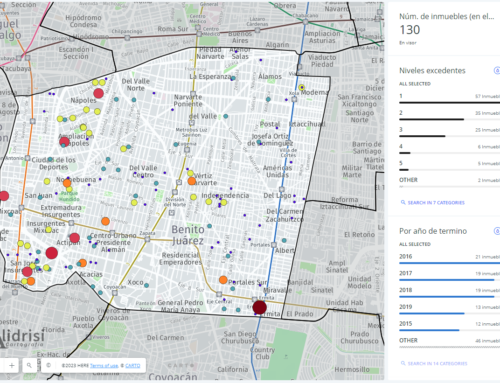Click the Chabacano metro station icon
Screen dimensions: 500x383
click(305, 22)
